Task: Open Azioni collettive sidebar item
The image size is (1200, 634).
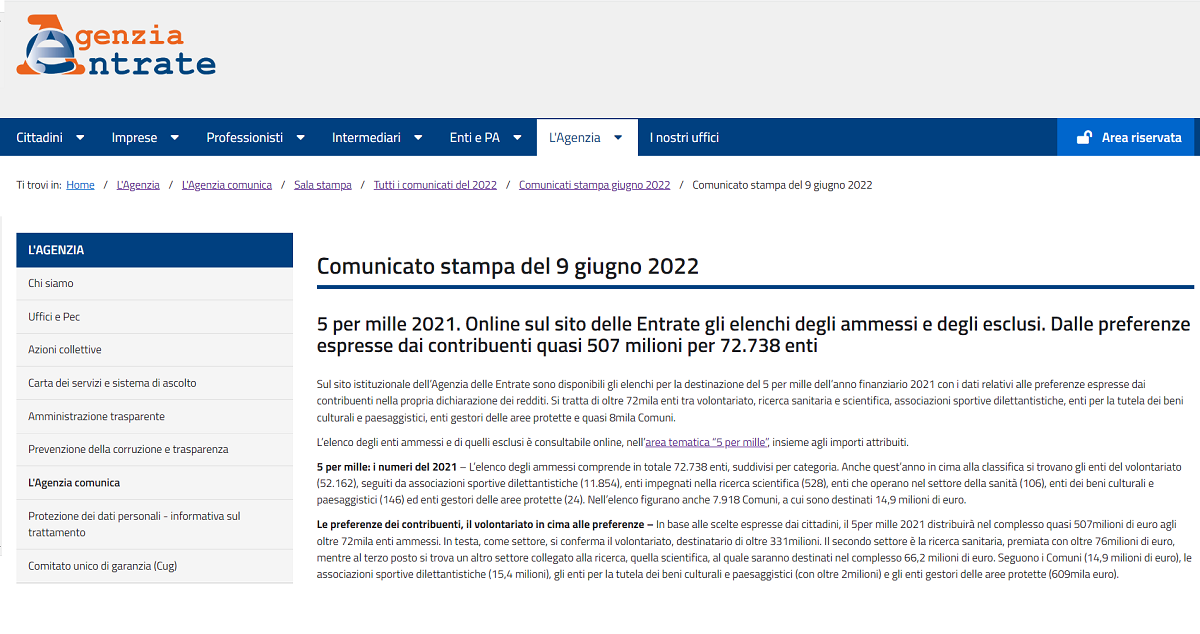Action: coord(155,350)
